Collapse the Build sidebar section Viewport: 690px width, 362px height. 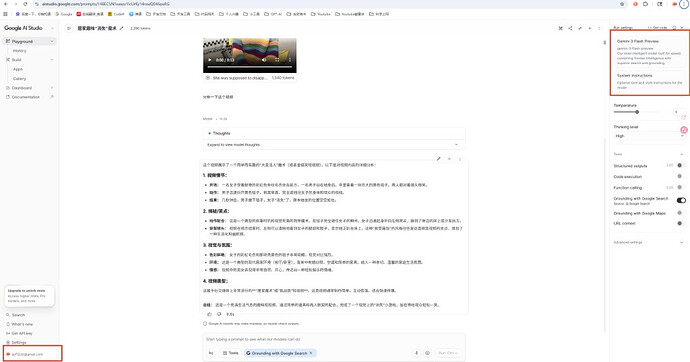[52, 59]
